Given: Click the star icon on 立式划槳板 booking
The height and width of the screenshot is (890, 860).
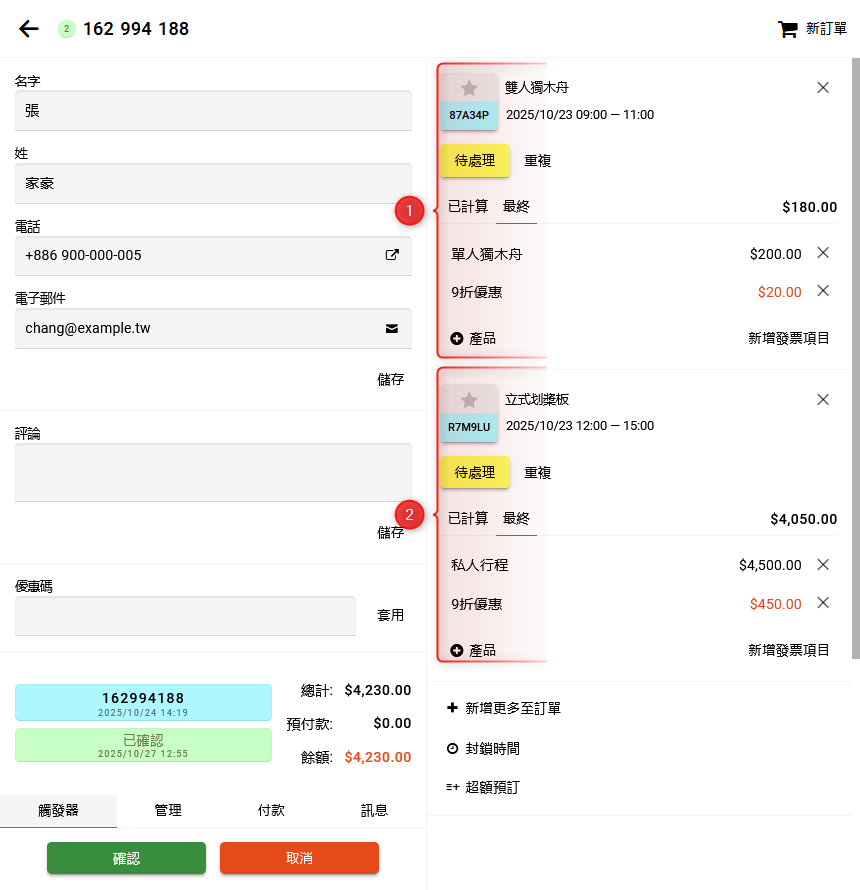Looking at the screenshot, I should click(469, 400).
